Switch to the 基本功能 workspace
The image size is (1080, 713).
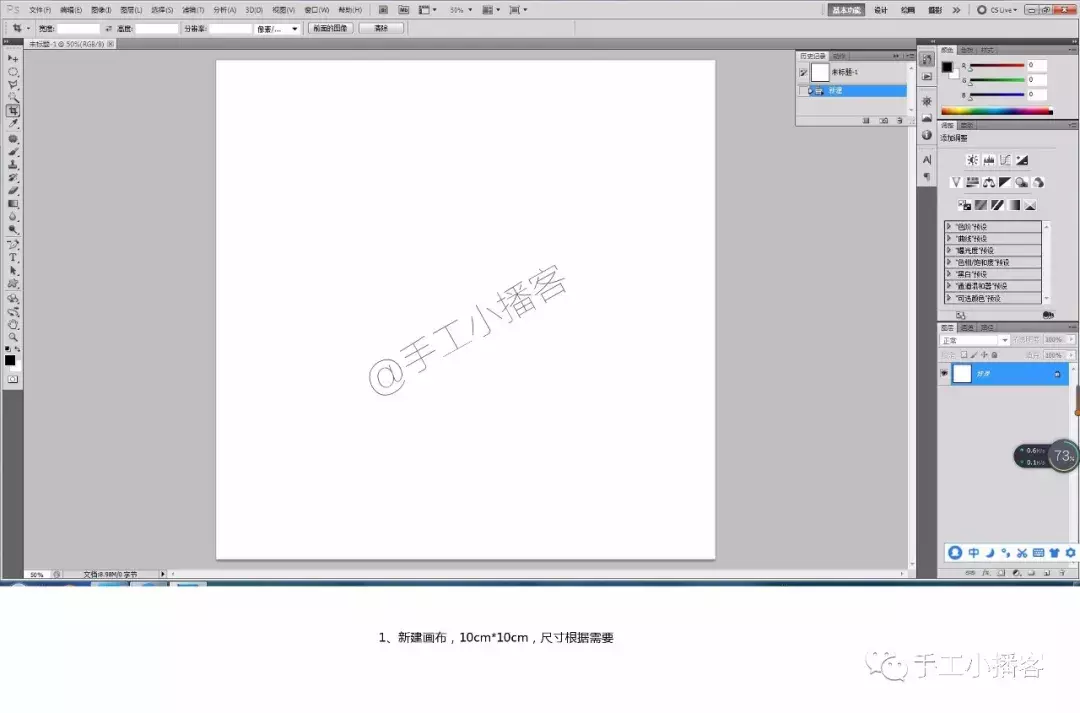tap(846, 10)
